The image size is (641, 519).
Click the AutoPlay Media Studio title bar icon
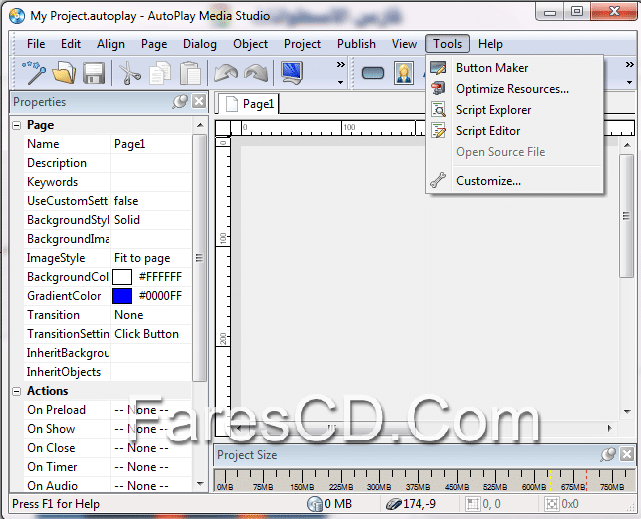pyautogui.click(x=17, y=16)
